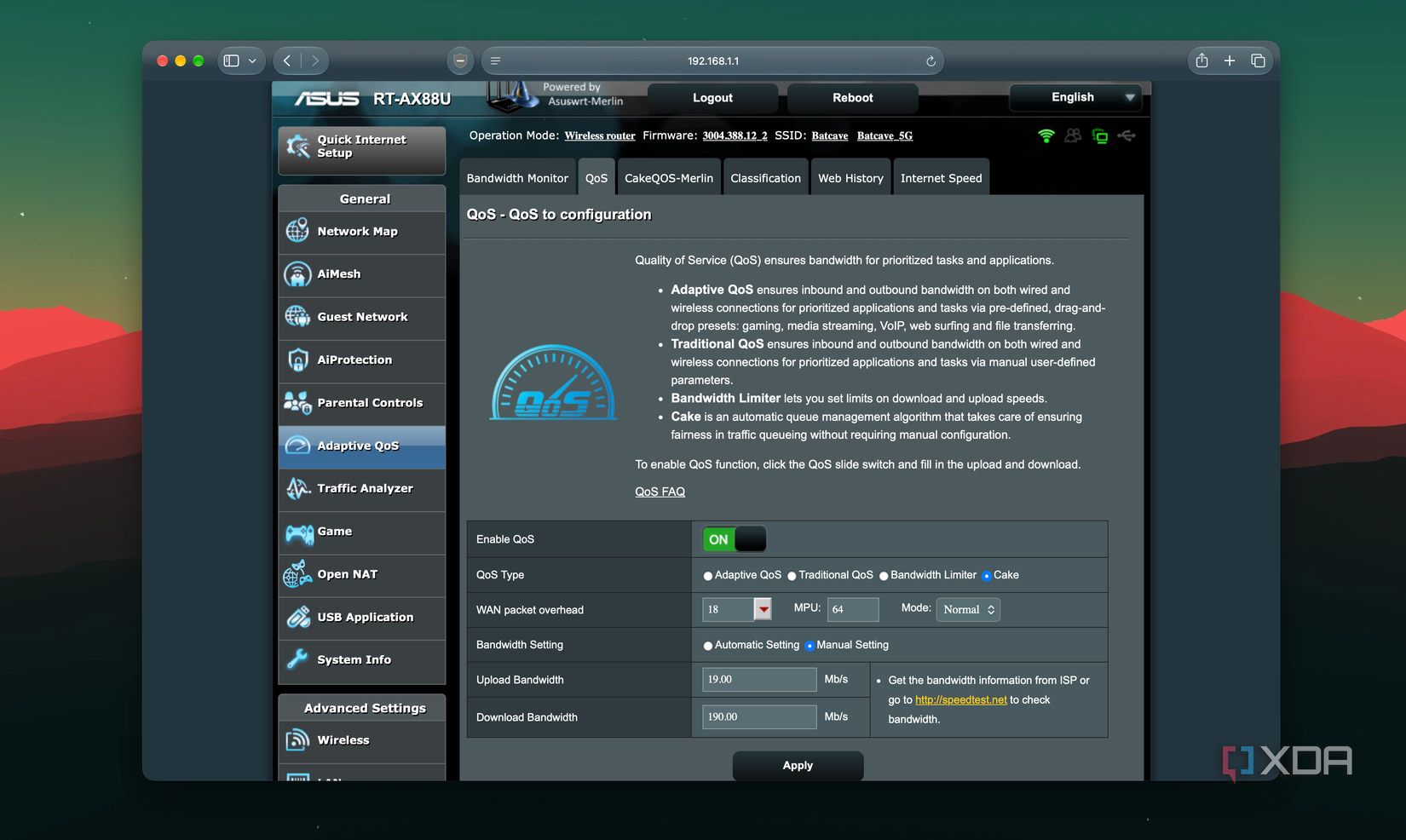The image size is (1406, 840).
Task: Click the connected clients status icon
Action: tap(1073, 135)
